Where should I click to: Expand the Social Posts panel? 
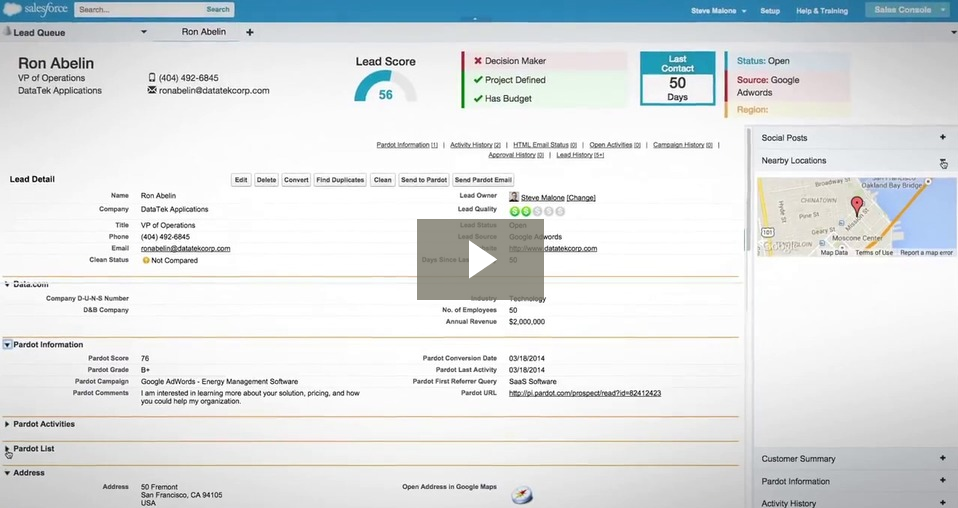point(942,138)
